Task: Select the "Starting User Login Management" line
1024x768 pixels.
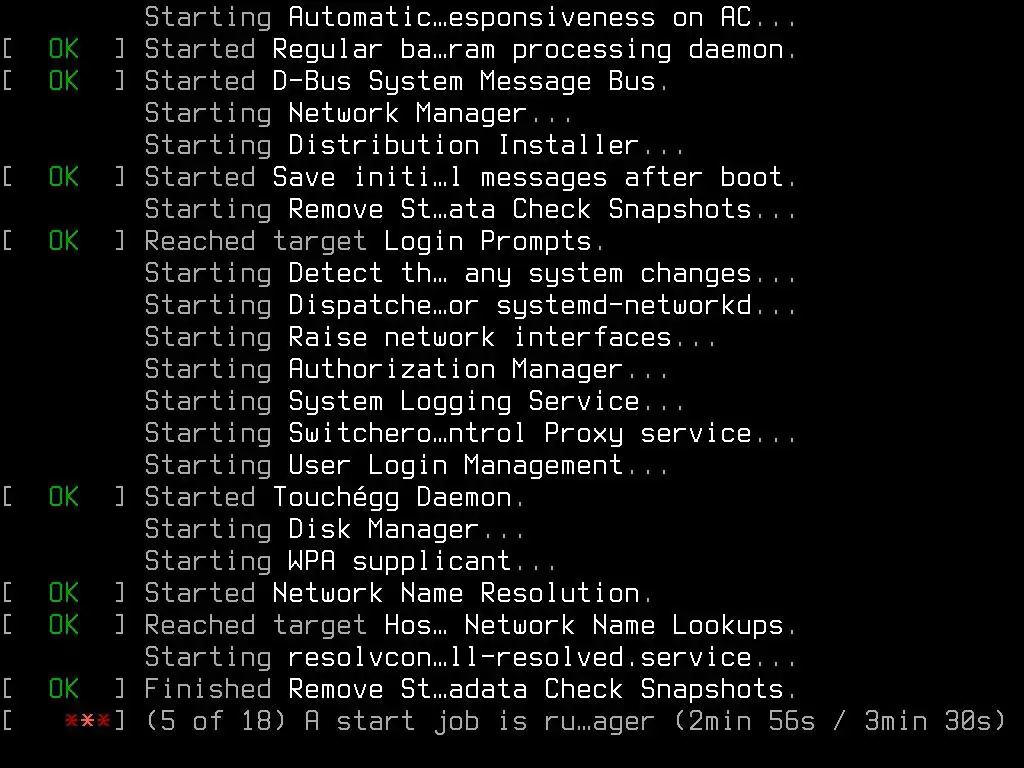Action: coord(406,465)
